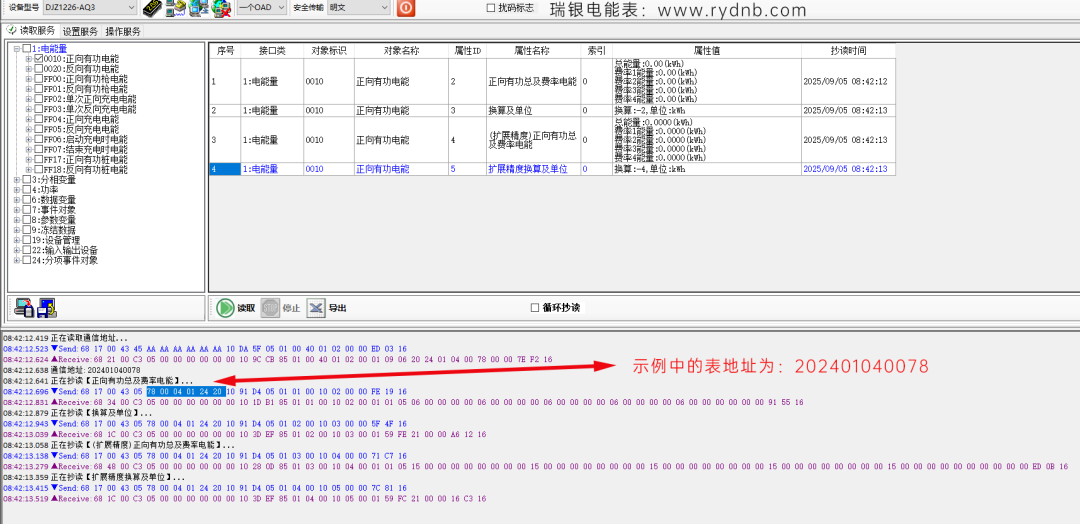Switch to the 读取服务 tab
1080x524 pixels.
(x=31, y=30)
